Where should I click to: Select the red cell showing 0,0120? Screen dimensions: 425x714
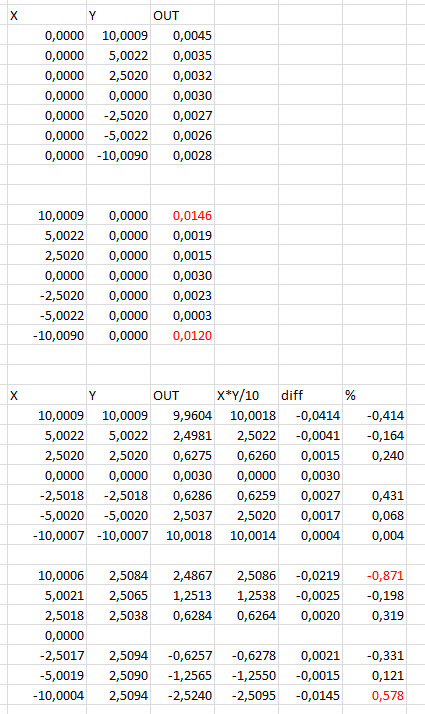coord(182,336)
